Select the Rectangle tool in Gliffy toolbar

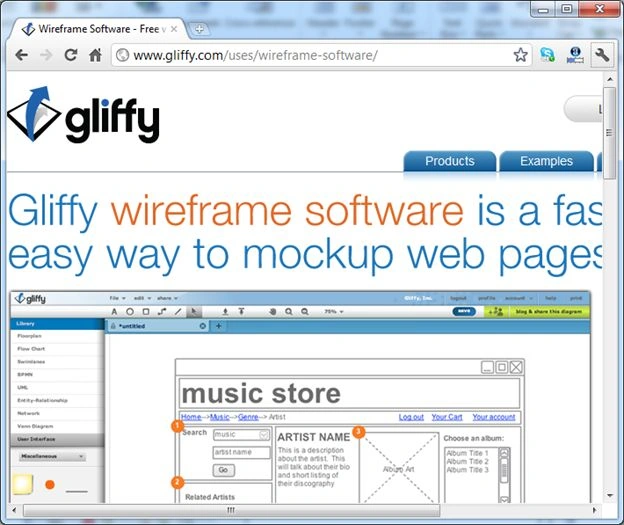146,312
